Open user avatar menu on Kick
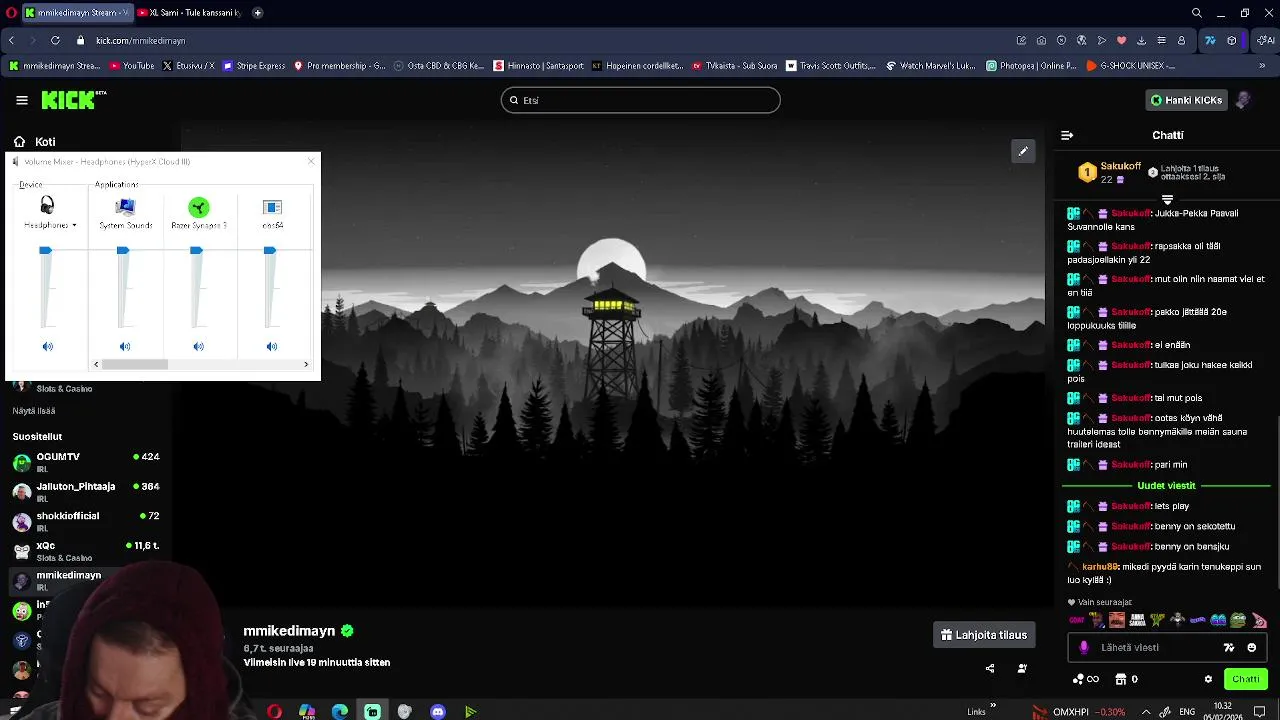The width and height of the screenshot is (1280, 720). point(1243,100)
